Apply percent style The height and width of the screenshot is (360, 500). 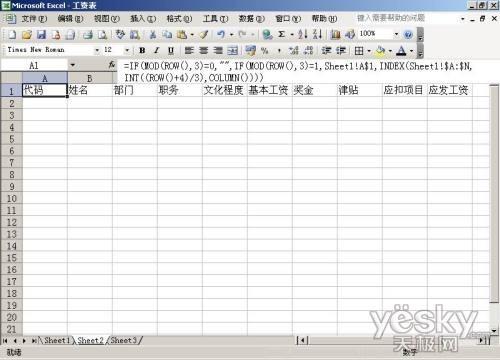[x=265, y=51]
